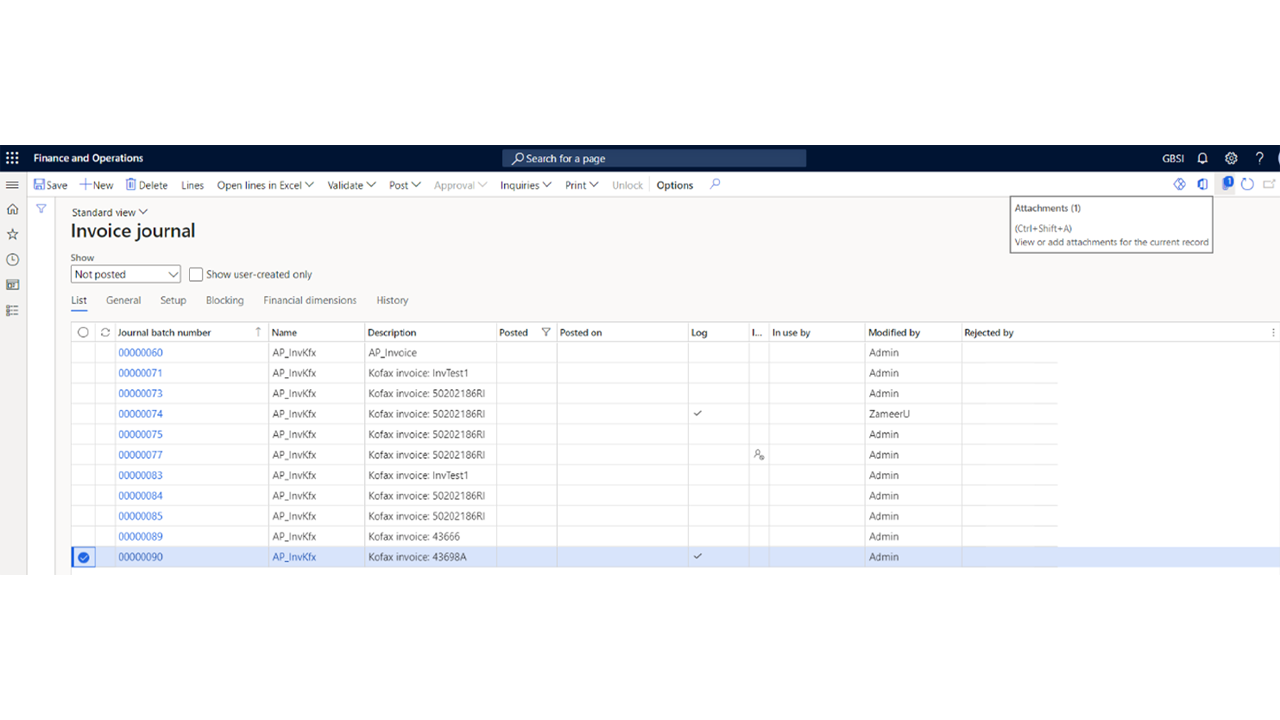Click Log checkmark in row 00000074
Image resolution: width=1280 pixels, height=720 pixels.
(698, 413)
